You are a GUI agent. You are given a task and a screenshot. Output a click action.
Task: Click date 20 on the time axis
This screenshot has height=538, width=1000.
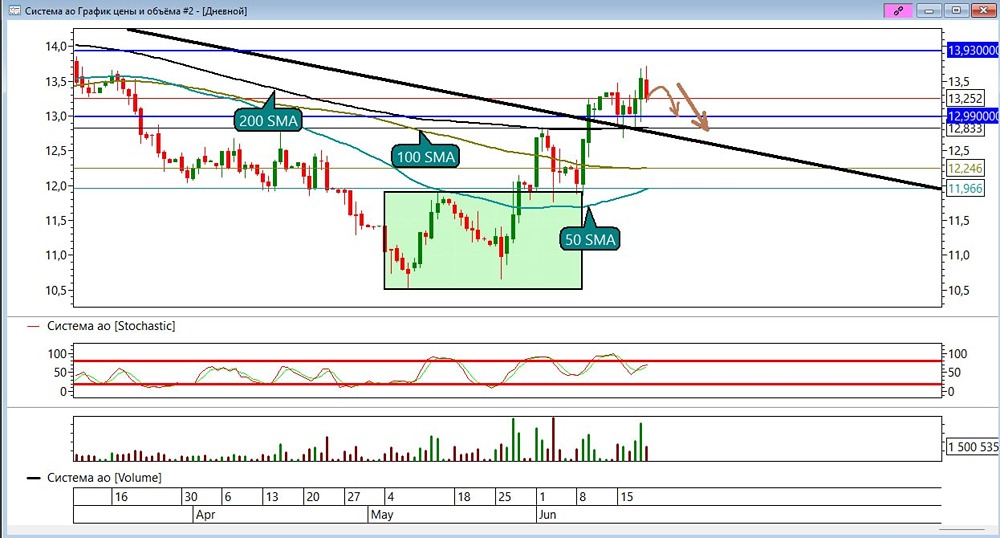(x=312, y=497)
